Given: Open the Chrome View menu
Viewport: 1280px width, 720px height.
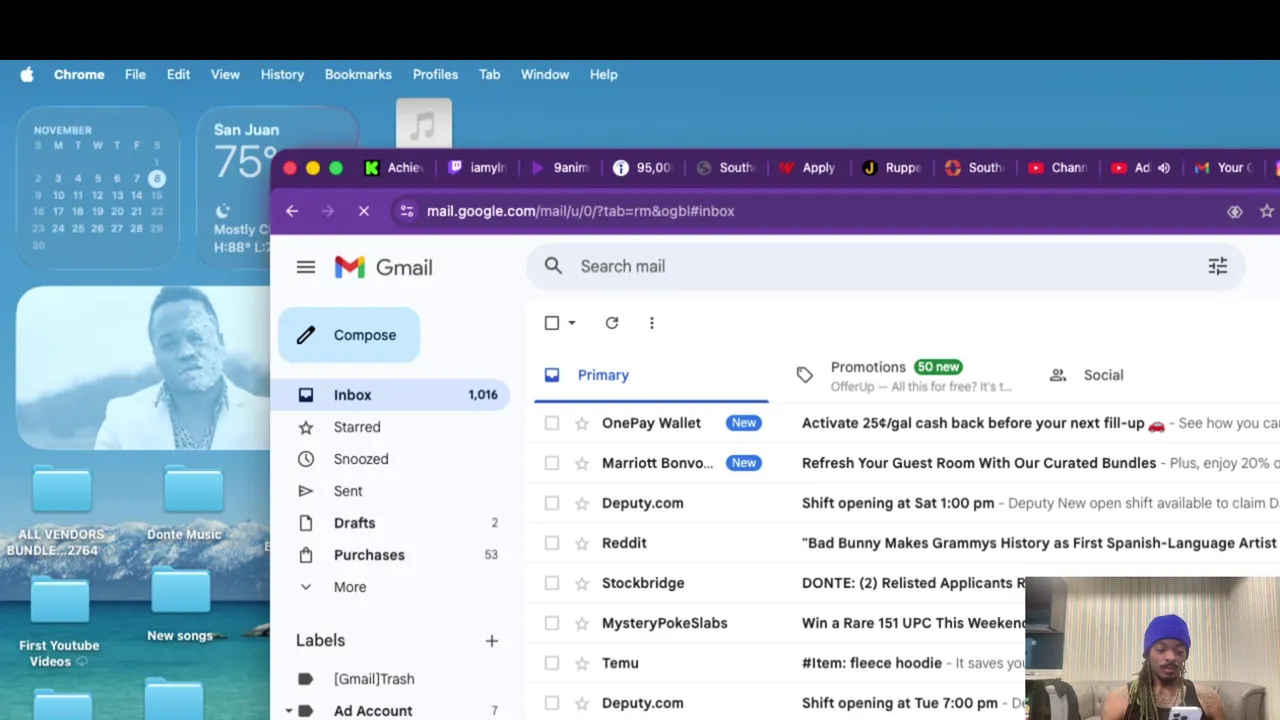Looking at the screenshot, I should point(225,74).
